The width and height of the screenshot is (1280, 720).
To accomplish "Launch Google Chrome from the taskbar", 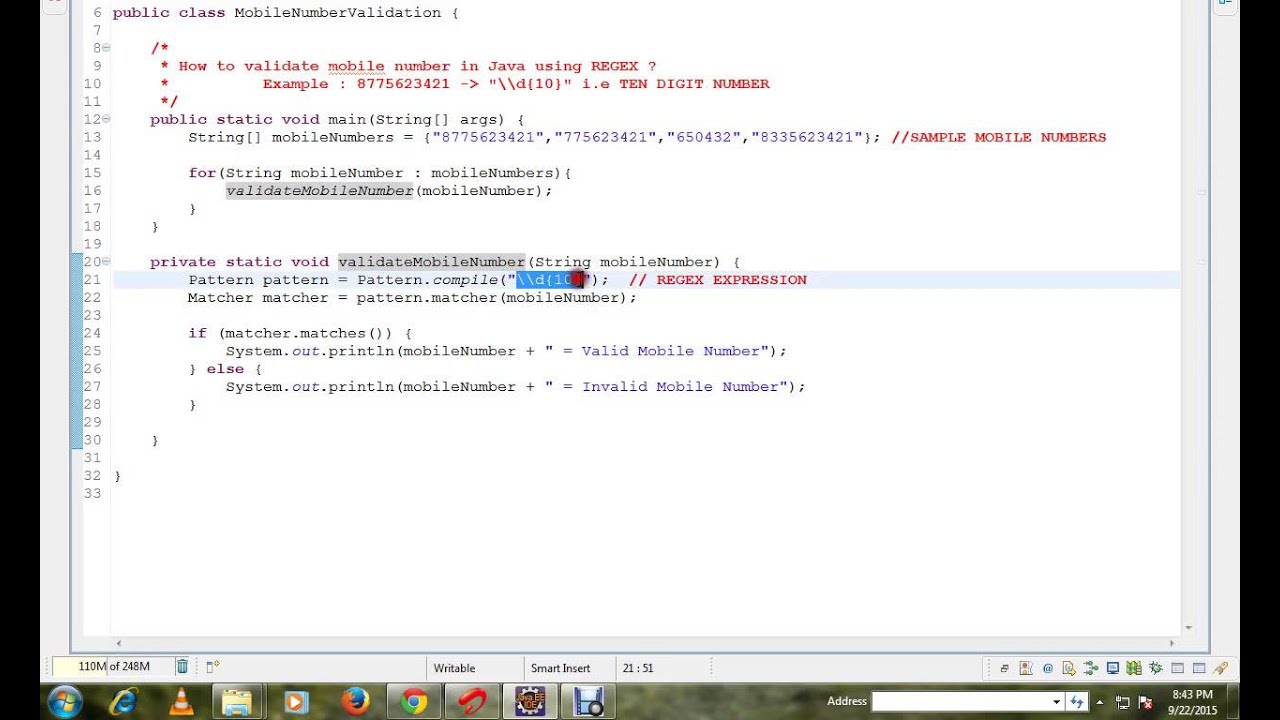I will [413, 701].
